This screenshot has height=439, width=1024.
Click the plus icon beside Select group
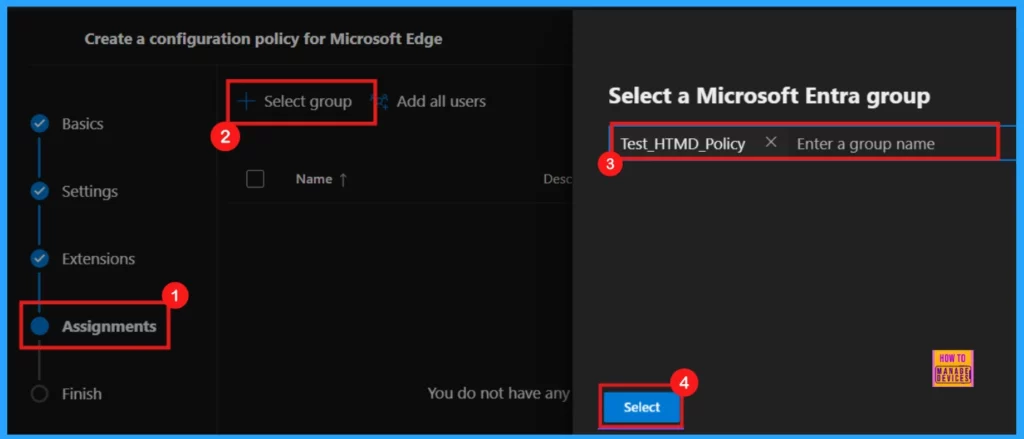pos(246,101)
